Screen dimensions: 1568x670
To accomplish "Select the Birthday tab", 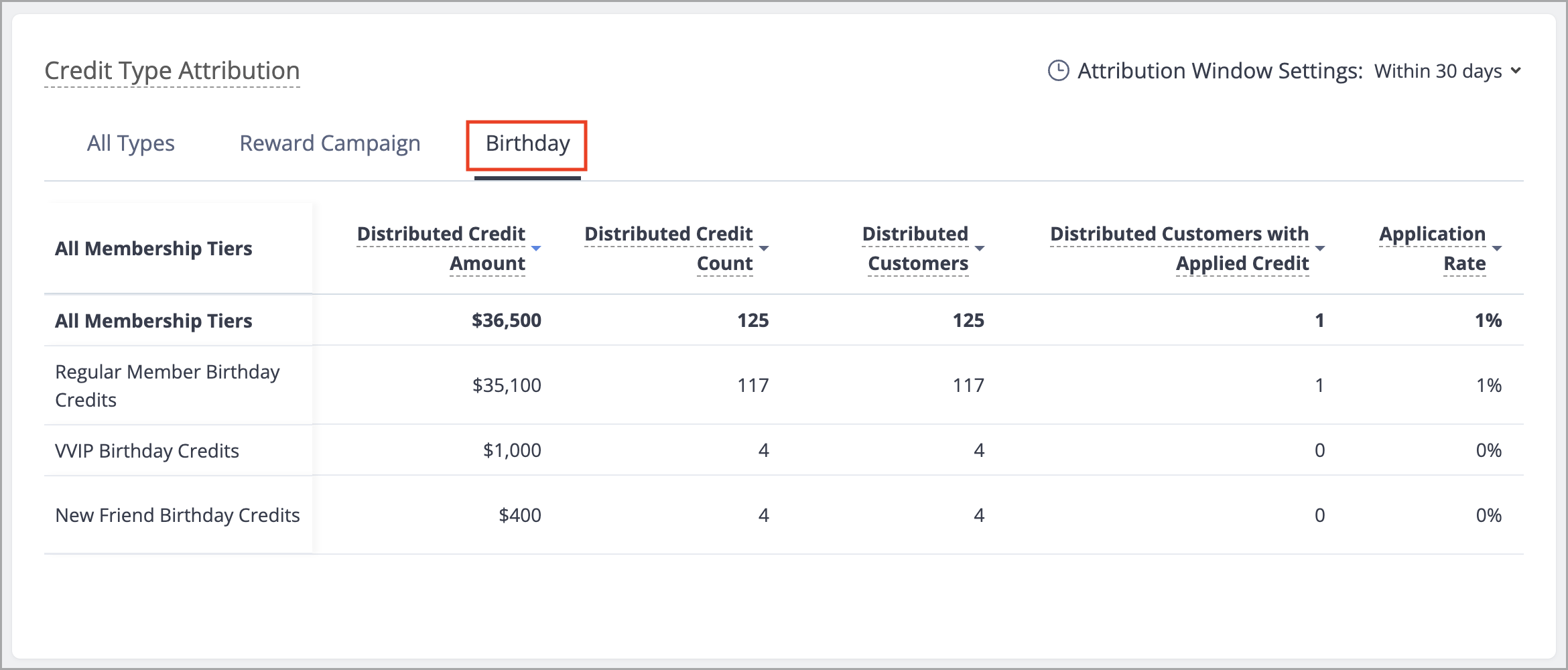I will [527, 143].
